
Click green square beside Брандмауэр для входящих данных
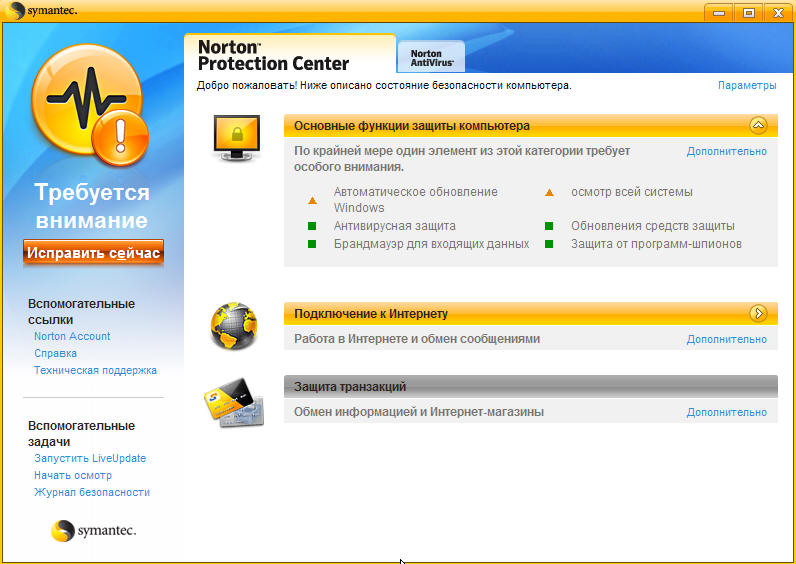[312, 244]
